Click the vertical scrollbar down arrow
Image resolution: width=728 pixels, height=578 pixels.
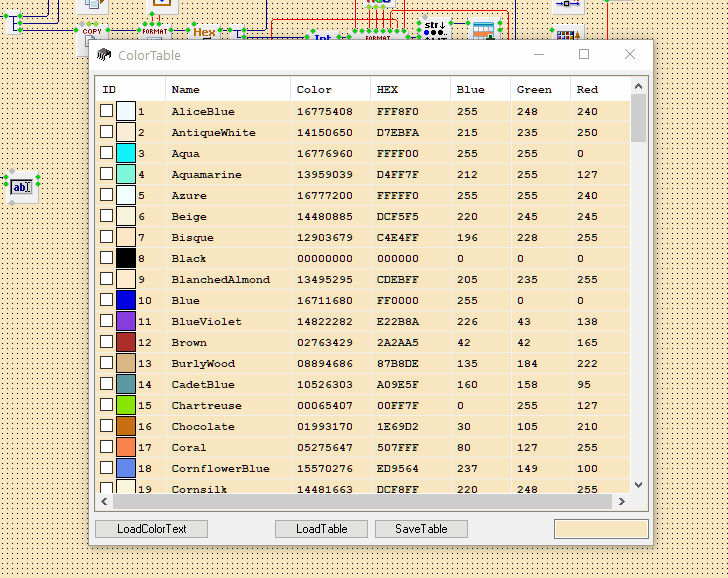pos(638,485)
